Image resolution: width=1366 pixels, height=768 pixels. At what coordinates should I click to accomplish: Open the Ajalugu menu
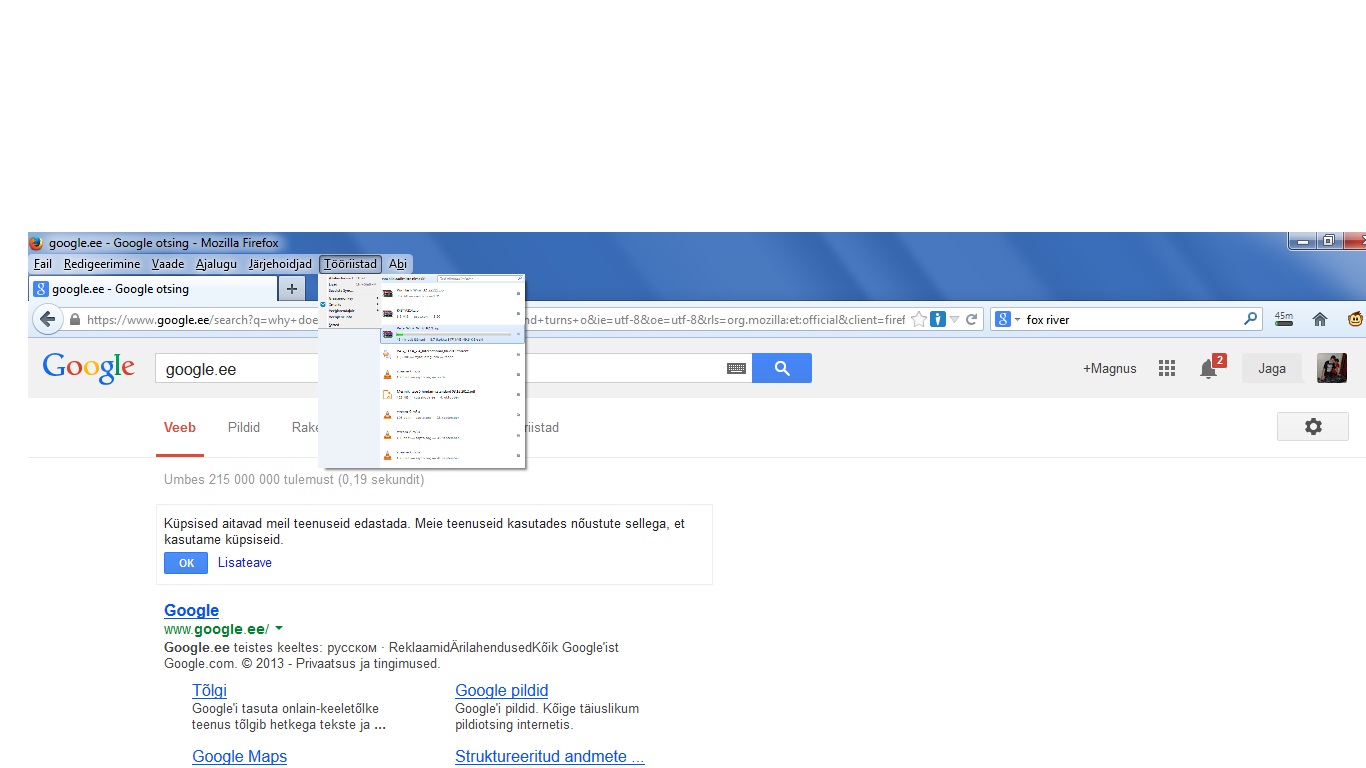coord(216,264)
